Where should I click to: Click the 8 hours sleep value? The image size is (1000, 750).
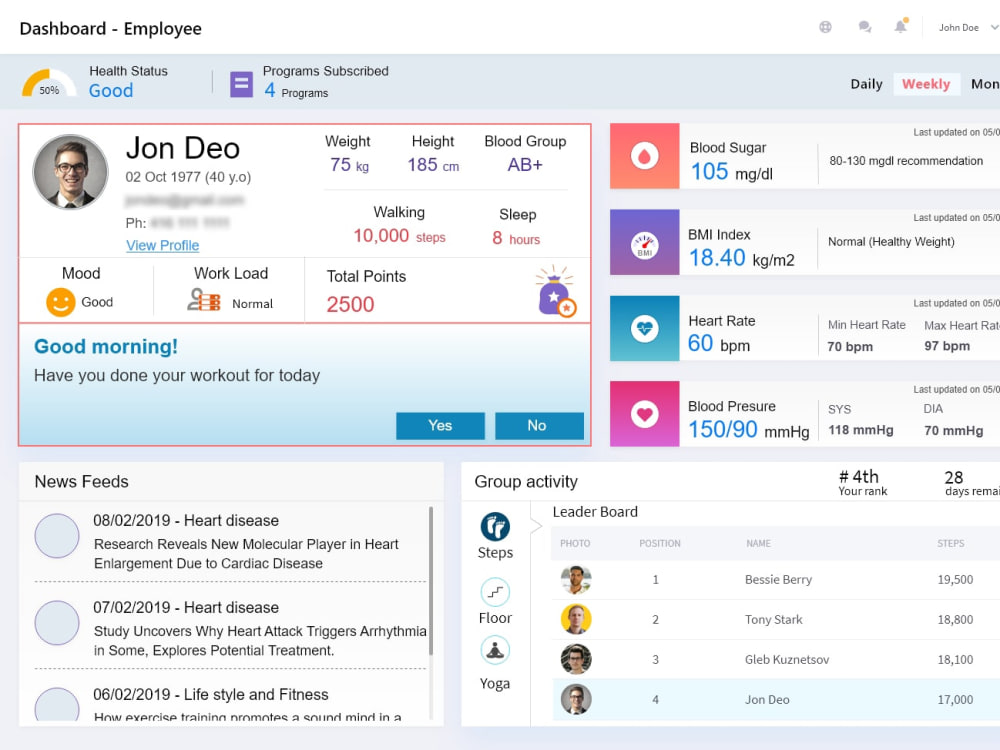[x=516, y=239]
